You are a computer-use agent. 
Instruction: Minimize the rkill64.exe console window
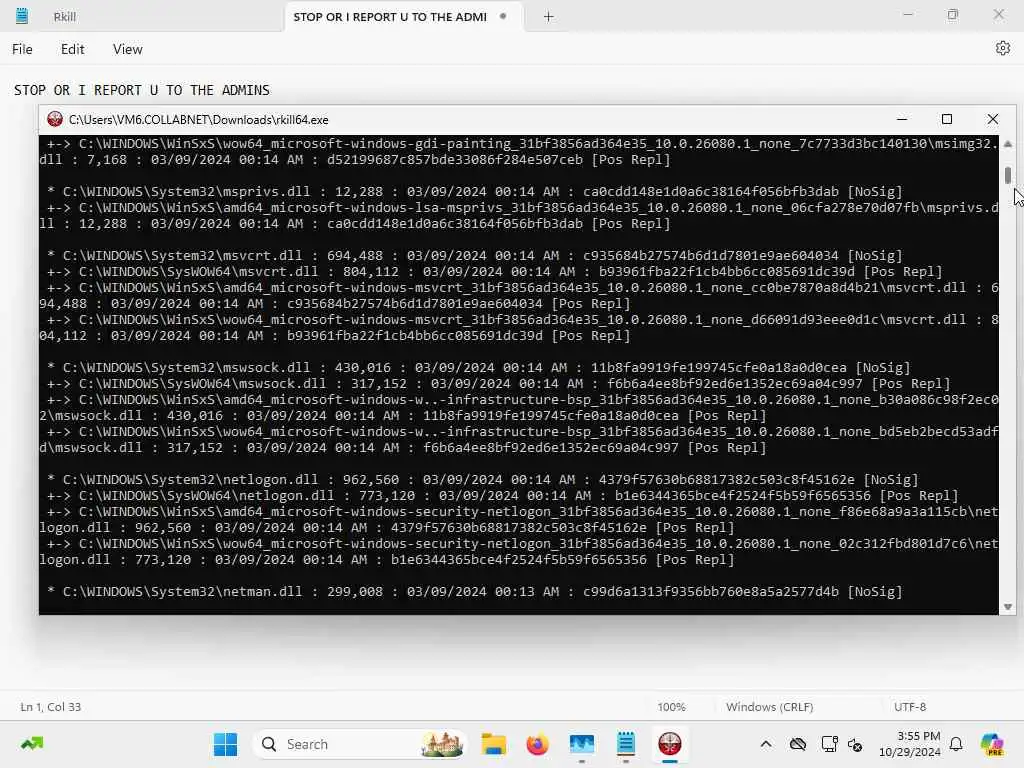[x=902, y=119]
